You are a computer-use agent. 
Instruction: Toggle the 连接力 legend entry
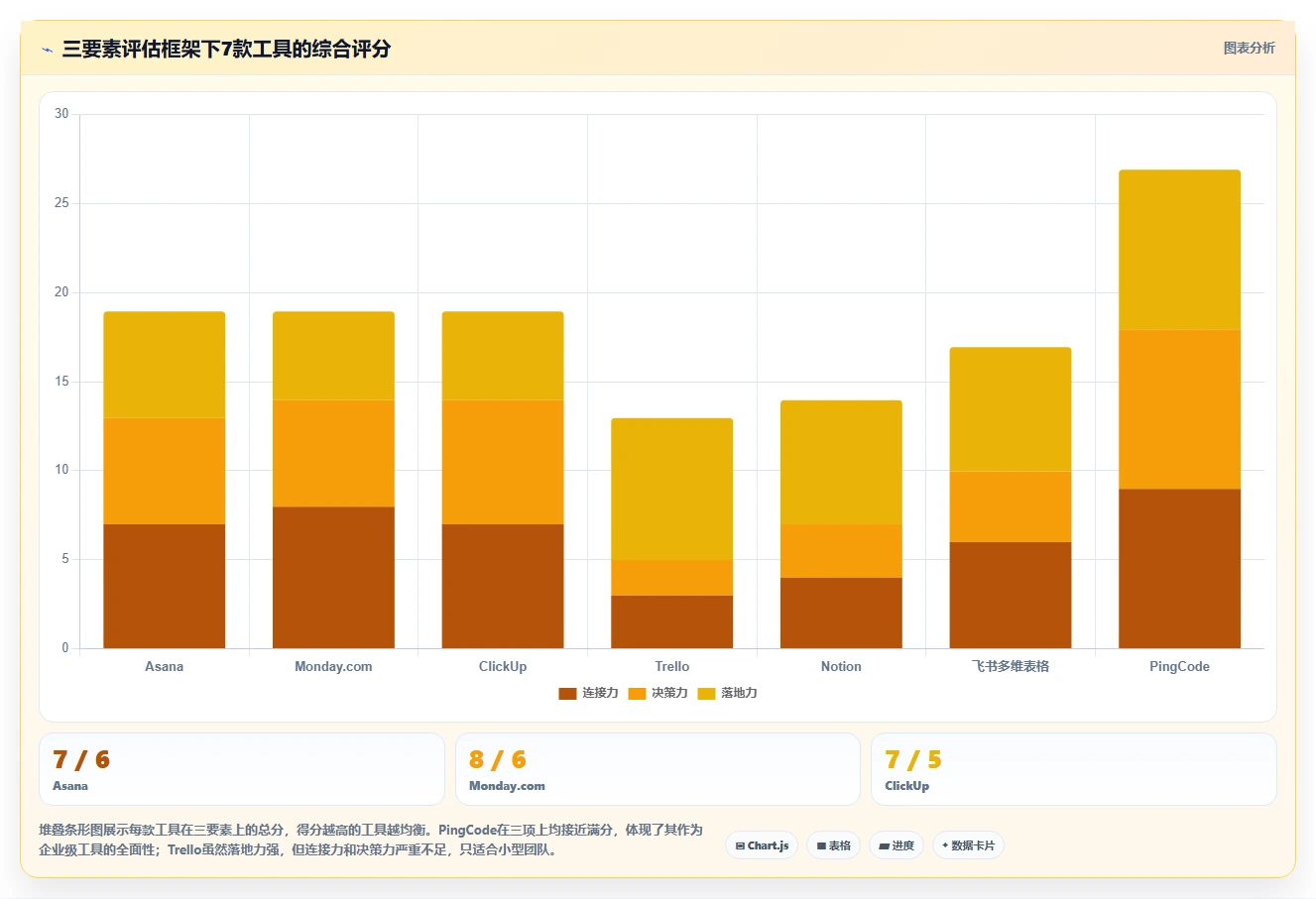point(588,693)
